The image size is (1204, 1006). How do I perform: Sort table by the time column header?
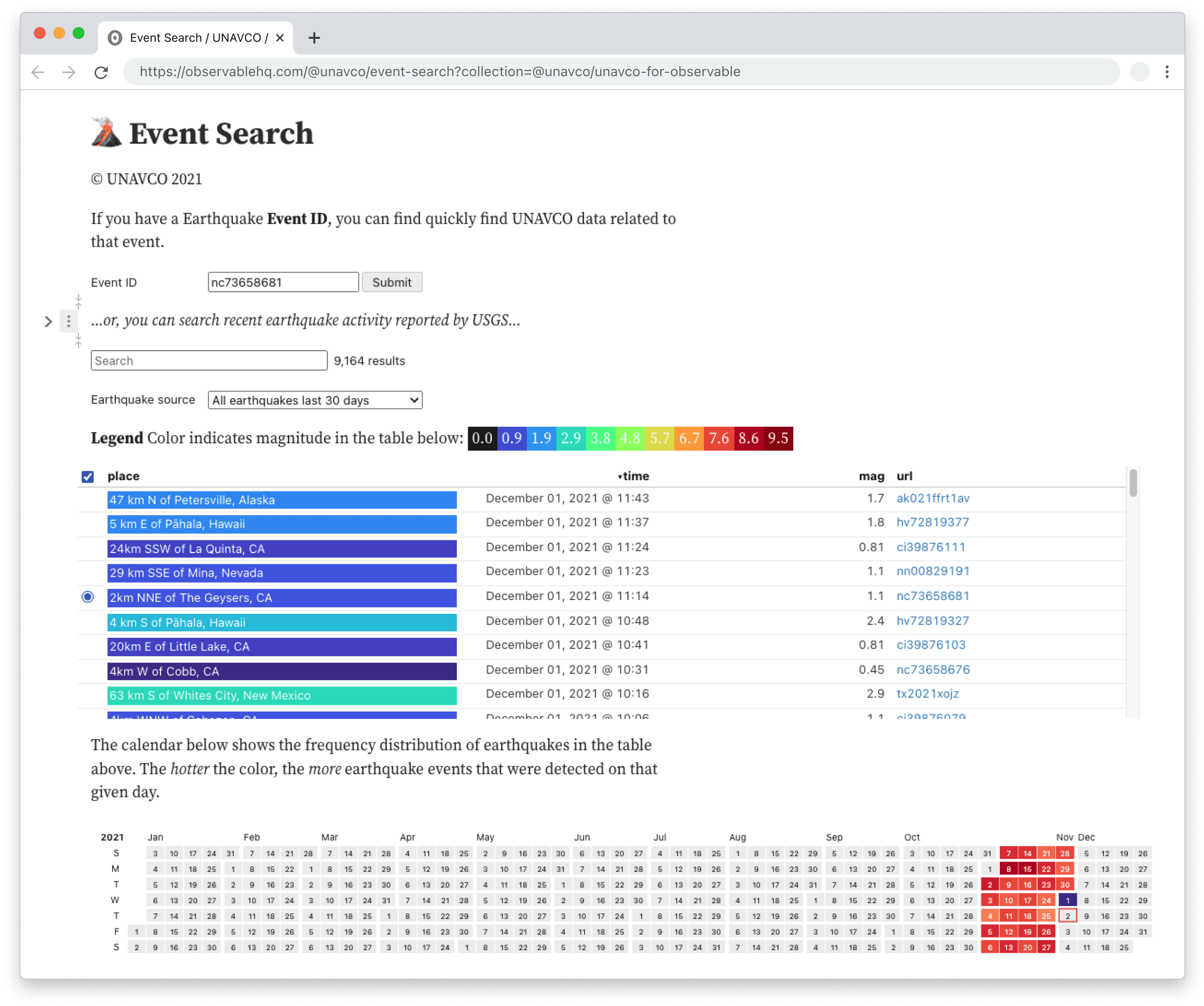[635, 476]
